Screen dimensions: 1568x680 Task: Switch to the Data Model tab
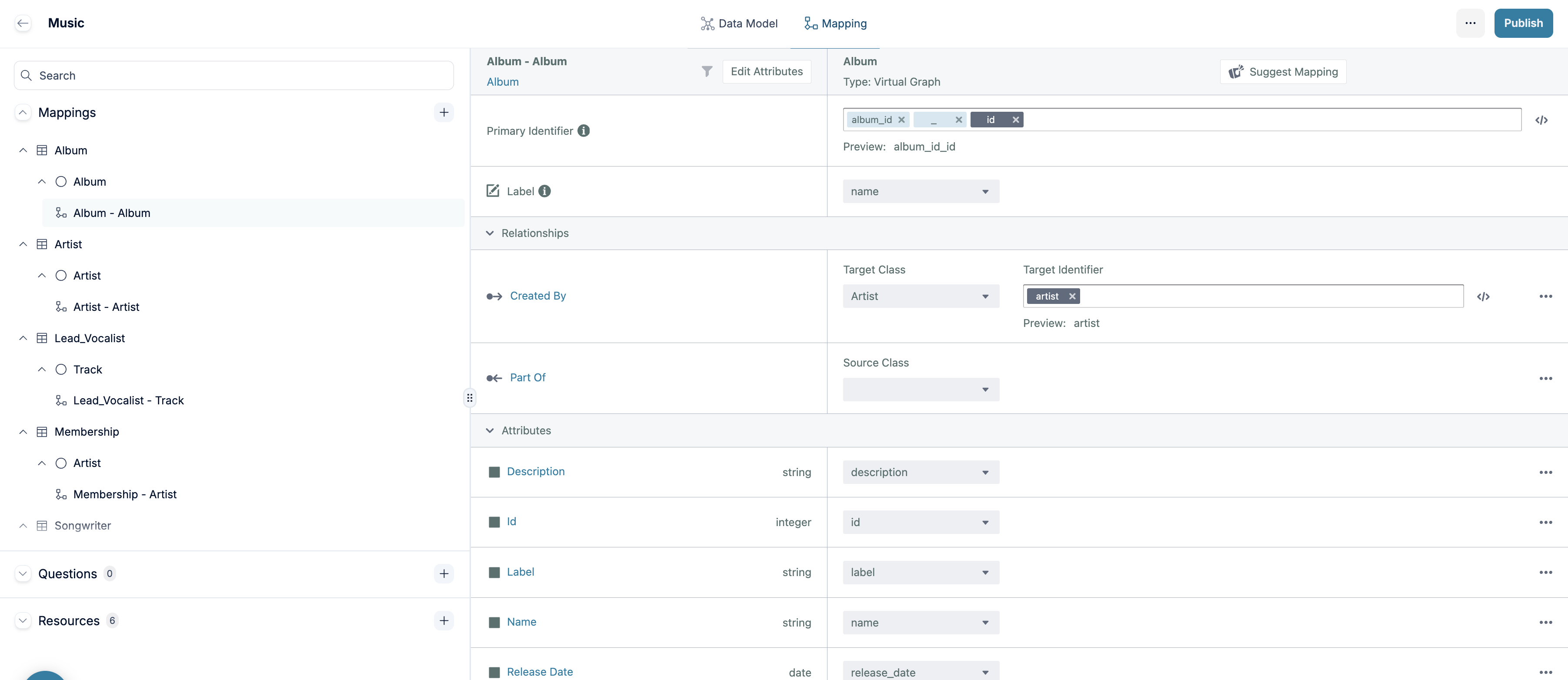coord(739,23)
